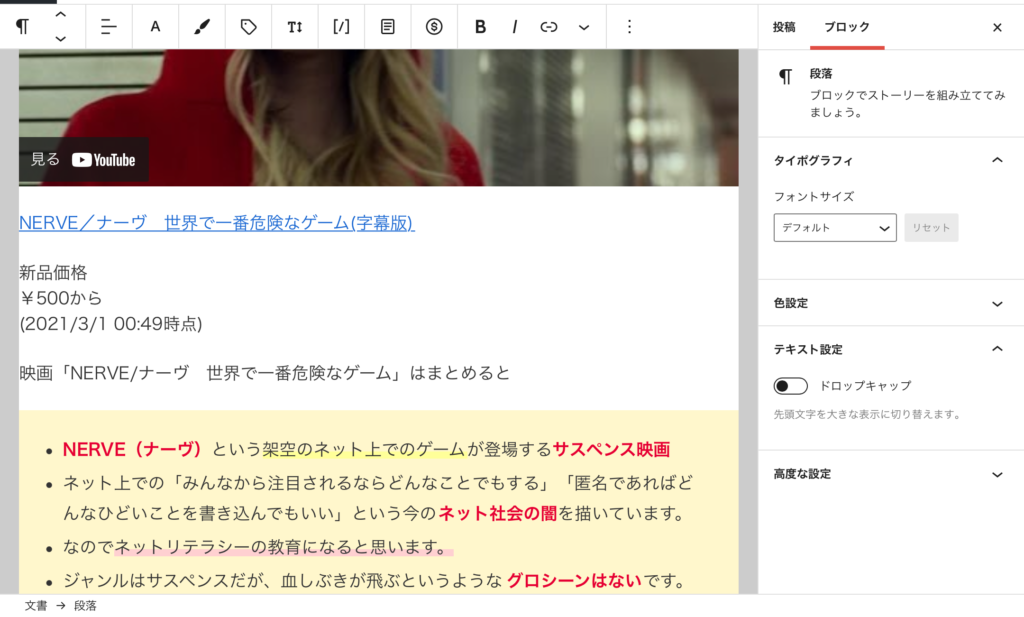Select the brush style tool
The width and height of the screenshot is (1024, 617).
point(202,27)
